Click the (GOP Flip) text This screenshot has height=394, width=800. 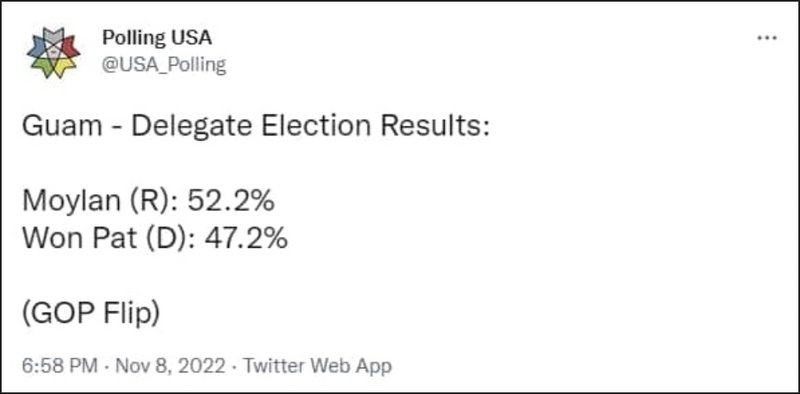tap(91, 314)
